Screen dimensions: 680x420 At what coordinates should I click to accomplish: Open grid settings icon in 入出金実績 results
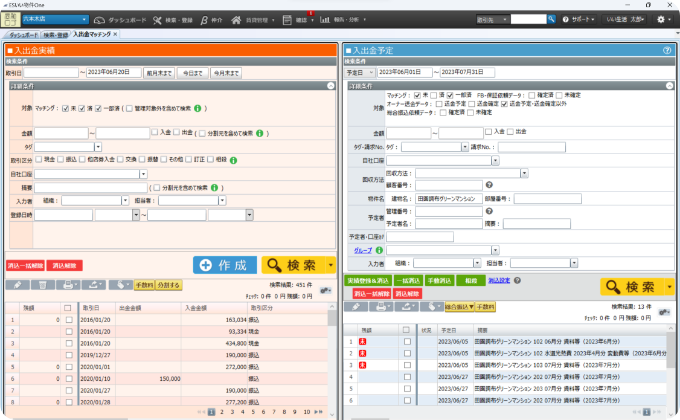[x=325, y=291]
